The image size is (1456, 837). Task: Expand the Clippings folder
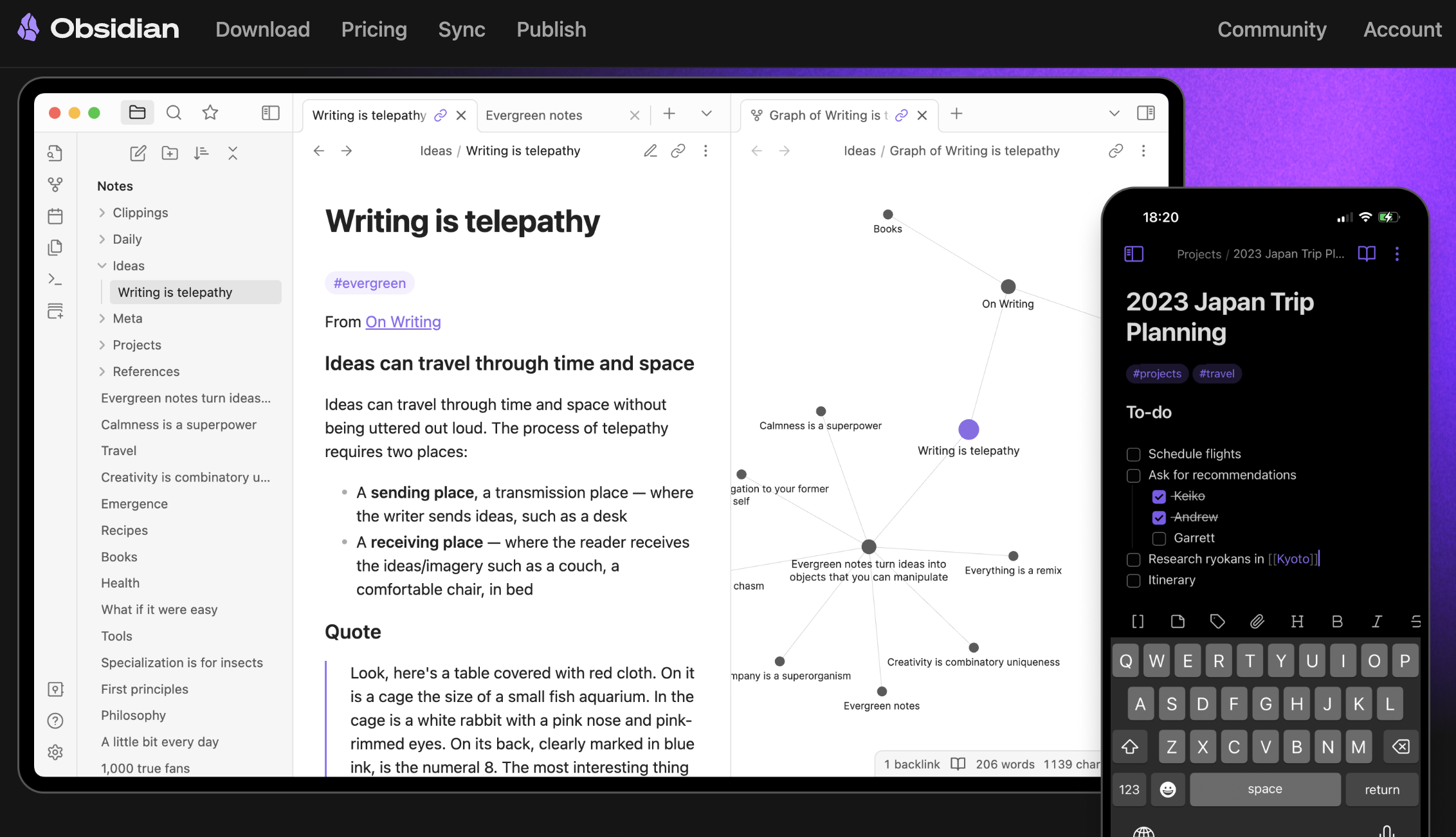102,213
